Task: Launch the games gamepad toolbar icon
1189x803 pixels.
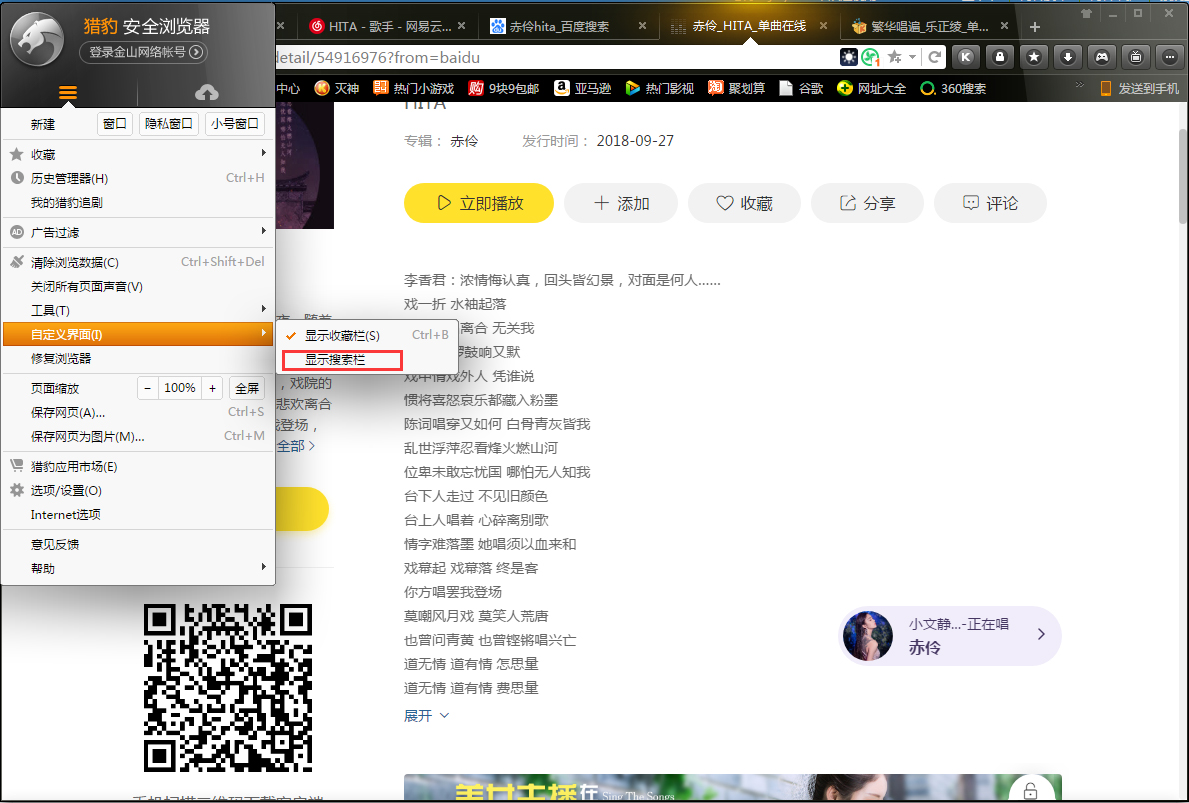Action: pos(1100,58)
